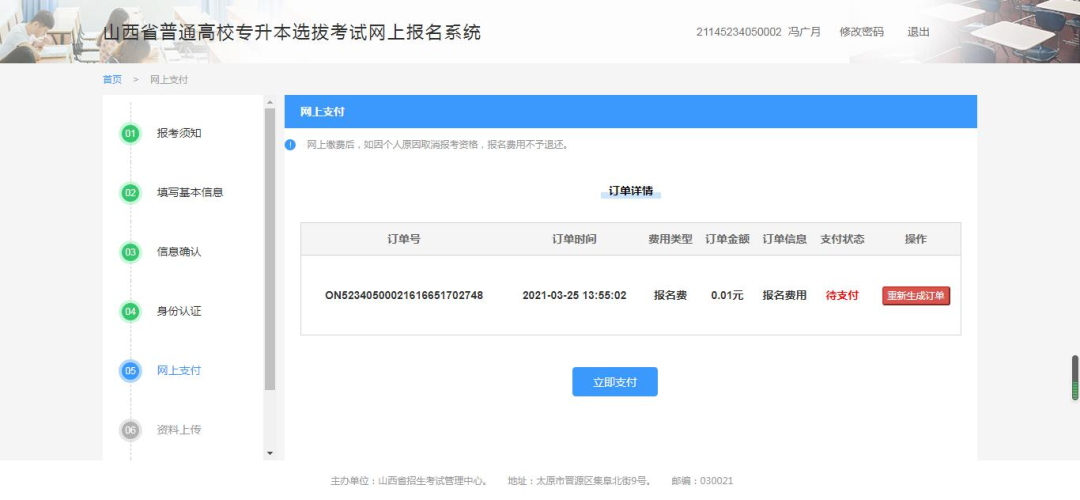This screenshot has width=1080, height=500.
Task: Click the blue info icon beside the refund notice
Action: [x=291, y=145]
